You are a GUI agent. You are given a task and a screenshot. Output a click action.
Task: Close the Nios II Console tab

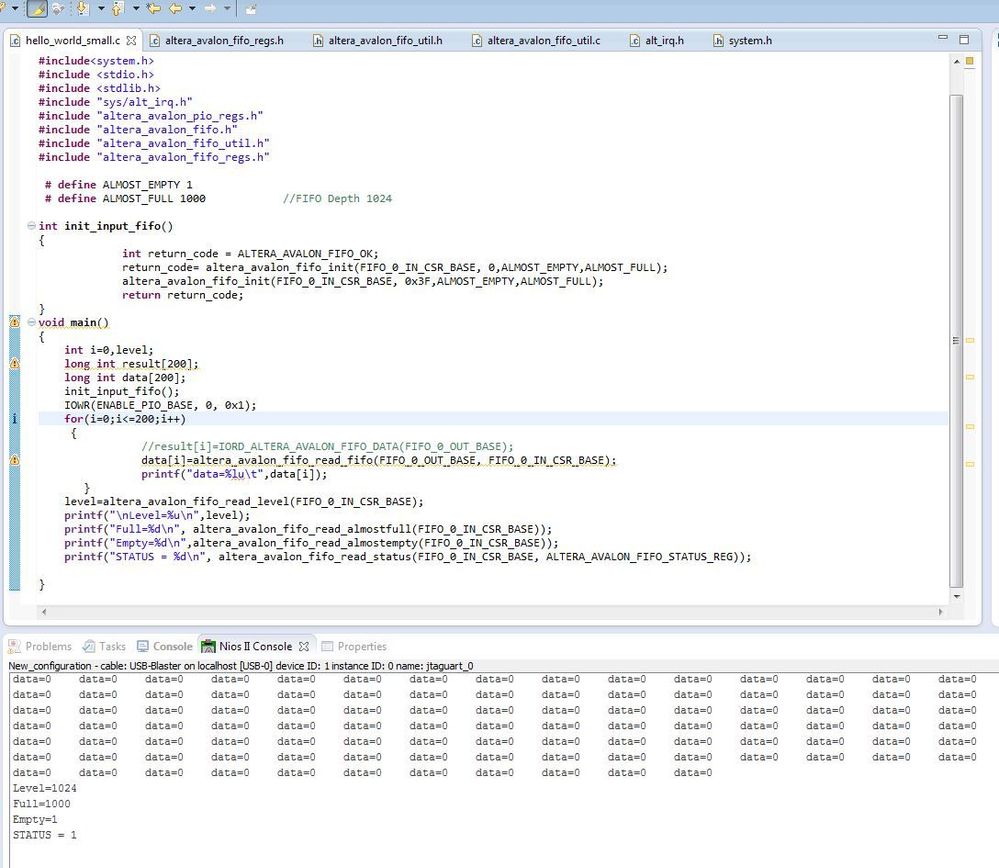pos(304,647)
